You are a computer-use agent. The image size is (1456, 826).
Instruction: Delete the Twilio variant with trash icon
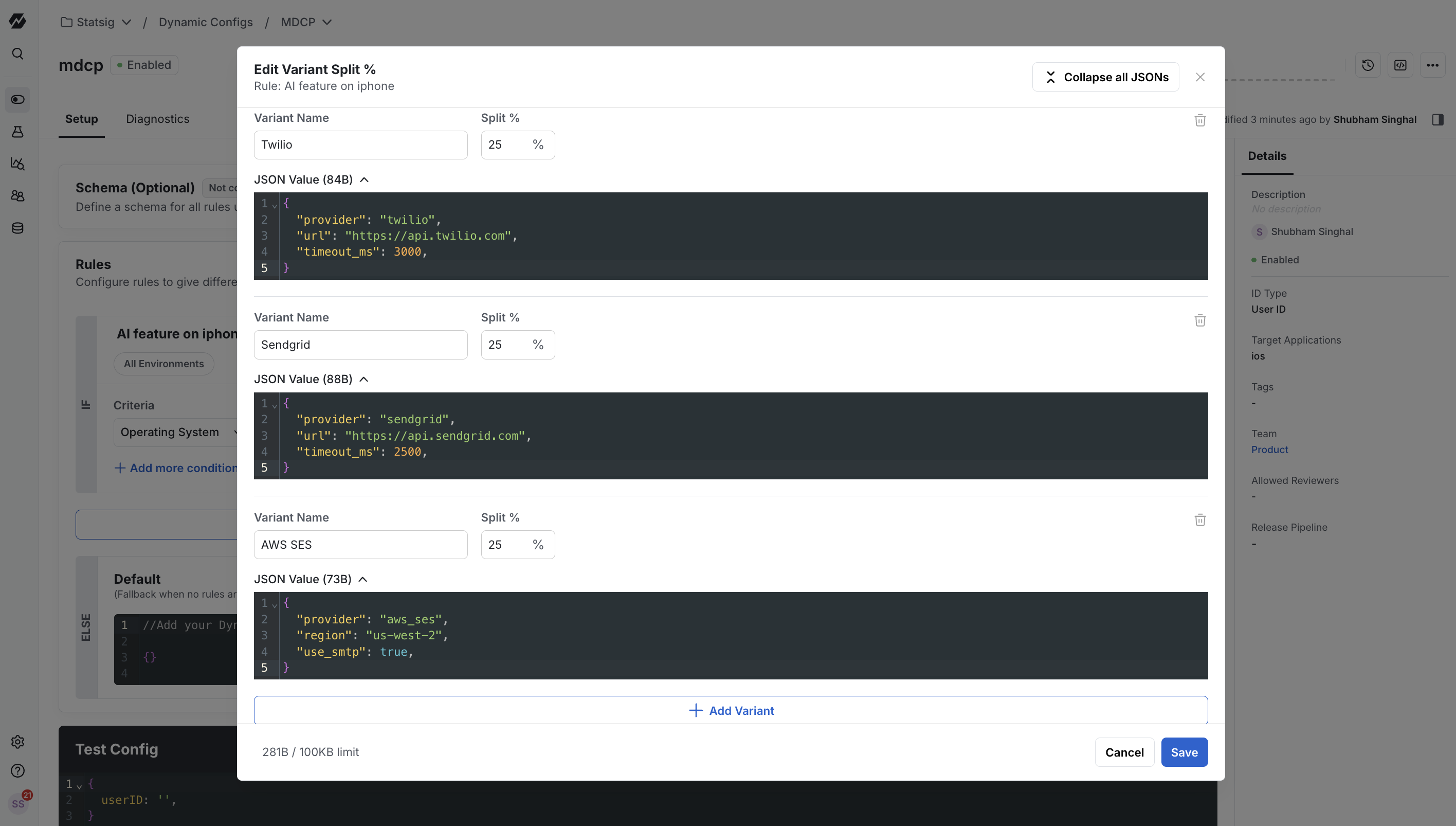(x=1200, y=120)
